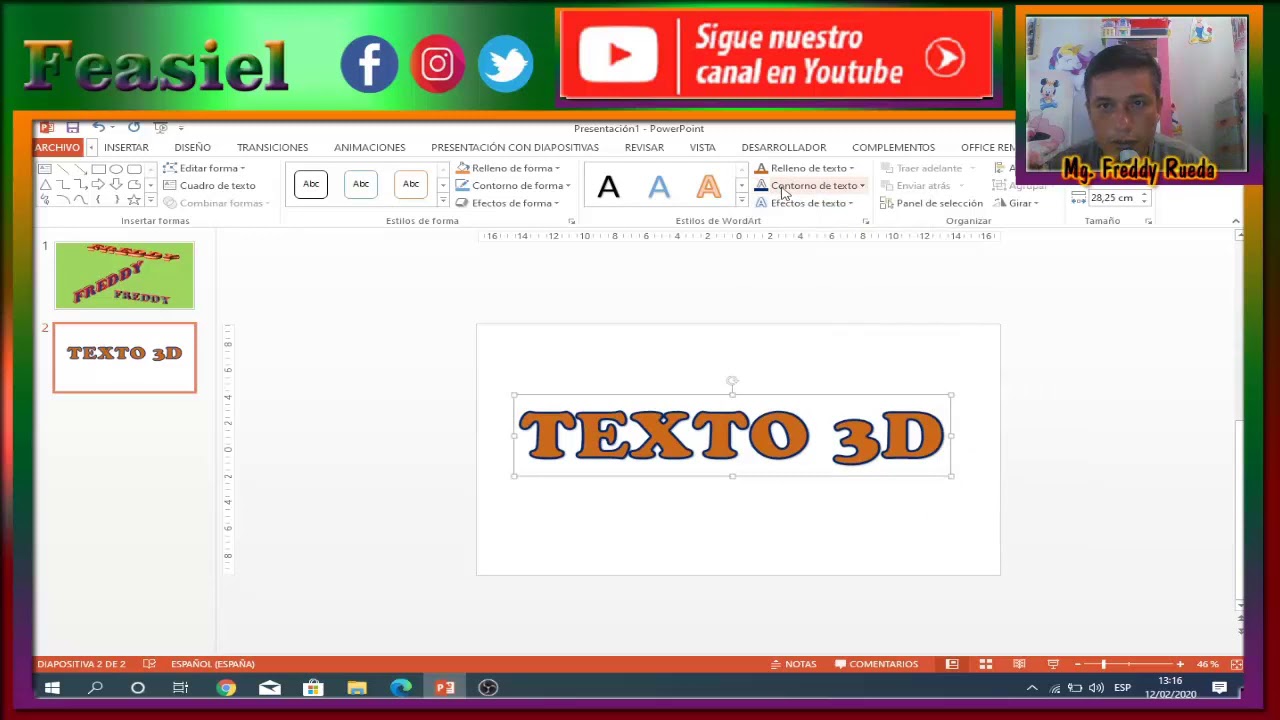Switch to DISEÑO tab
Screen dimensions: 1280x720
click(193, 147)
